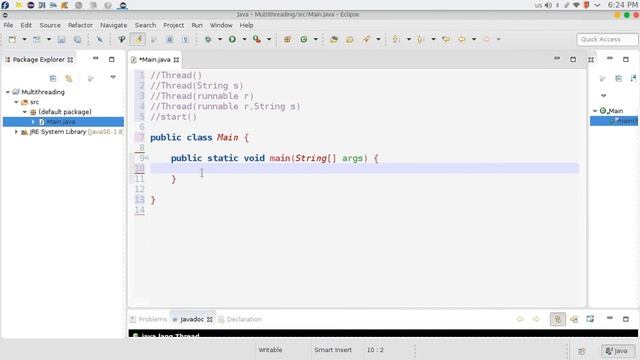The width and height of the screenshot is (640, 360).
Task: Minimize the Package Explorer panel
Action: (96, 59)
